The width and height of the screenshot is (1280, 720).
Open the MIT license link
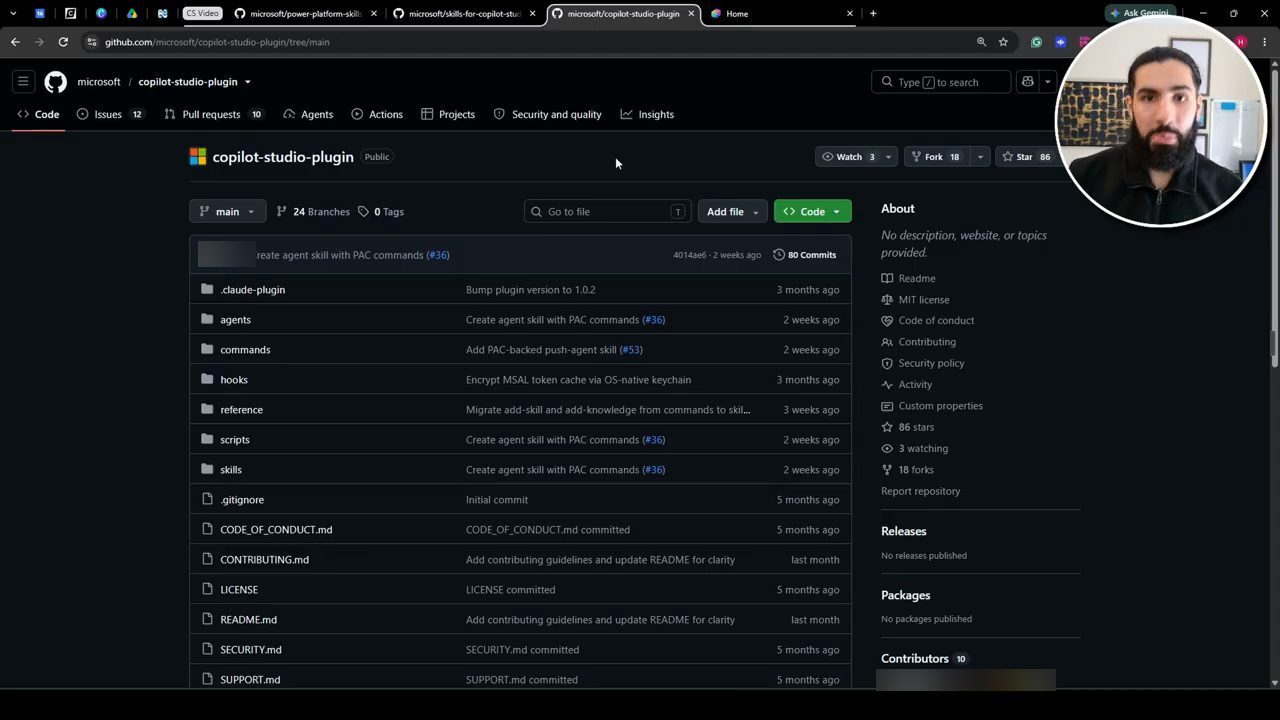(x=924, y=300)
